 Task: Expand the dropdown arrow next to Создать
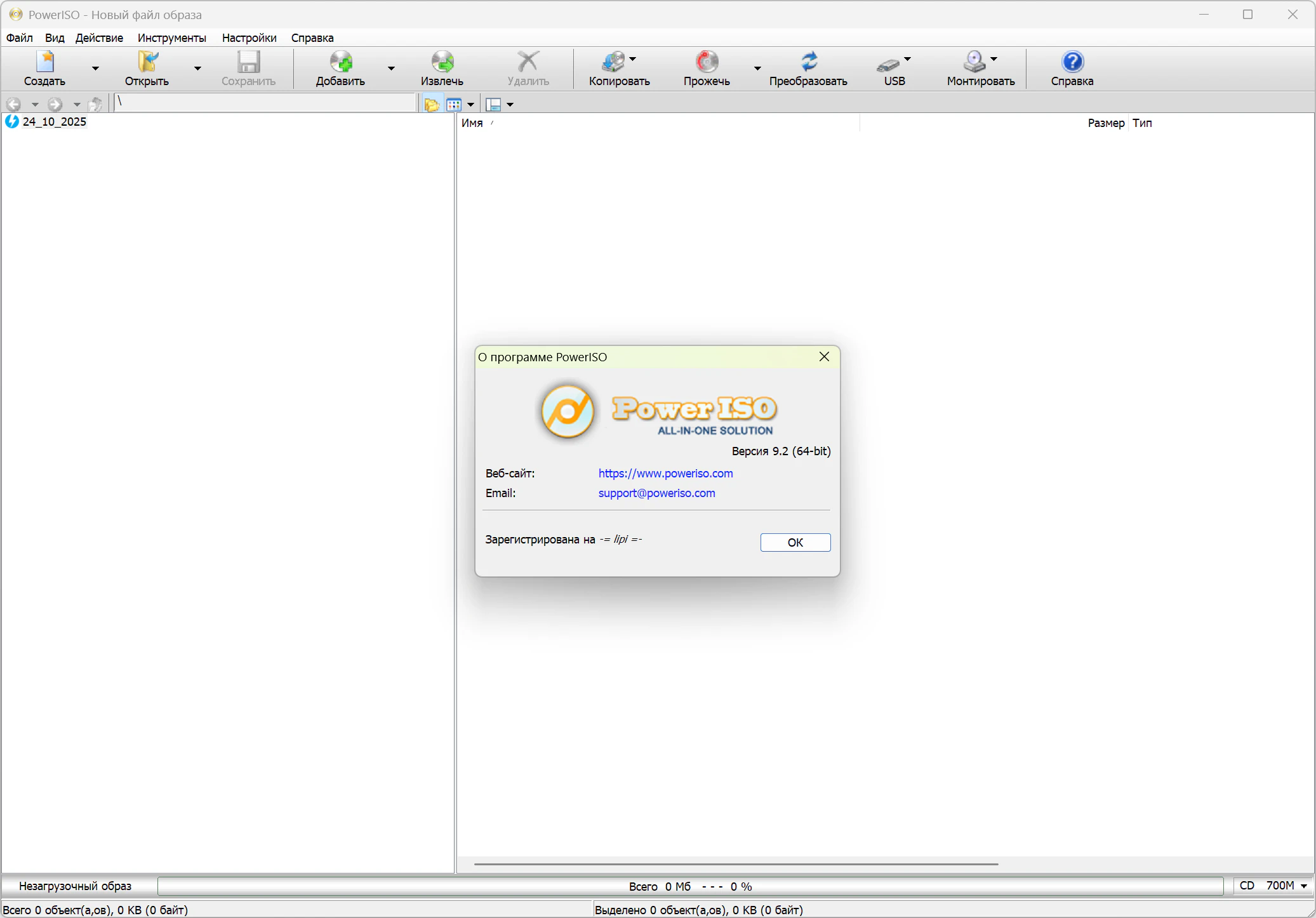tap(95, 69)
